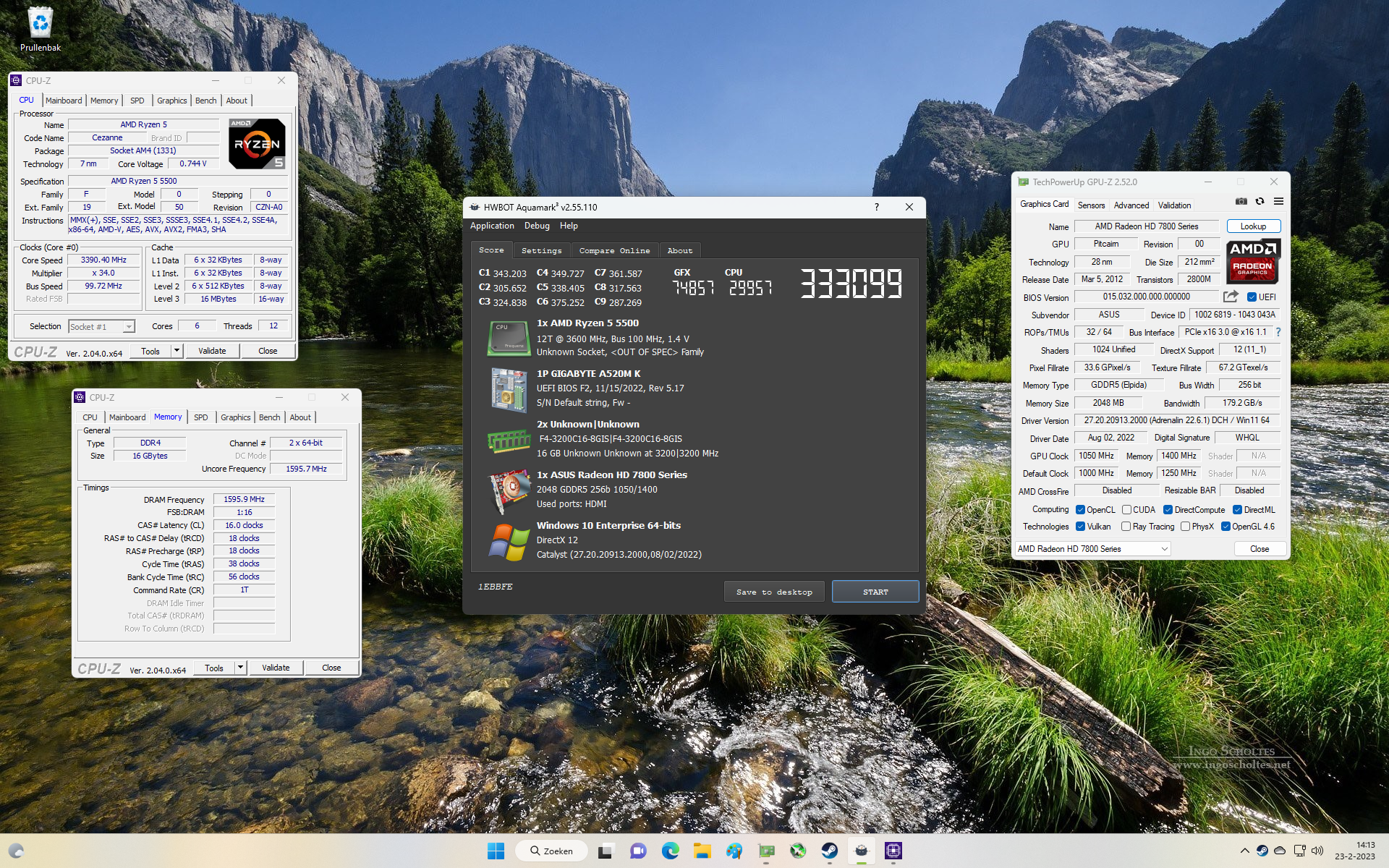Open the Validation tab in GPU-Z
This screenshot has width=1389, height=868.
point(1174,205)
